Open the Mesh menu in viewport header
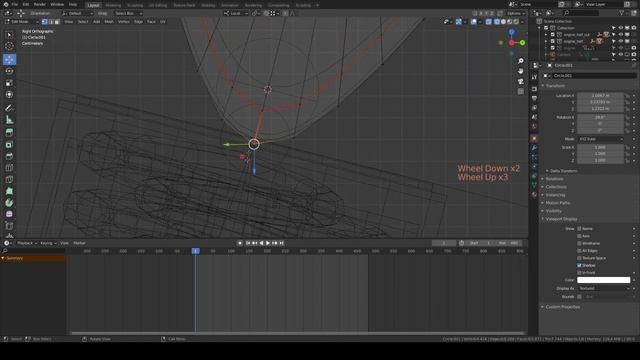 pyautogui.click(x=109, y=22)
